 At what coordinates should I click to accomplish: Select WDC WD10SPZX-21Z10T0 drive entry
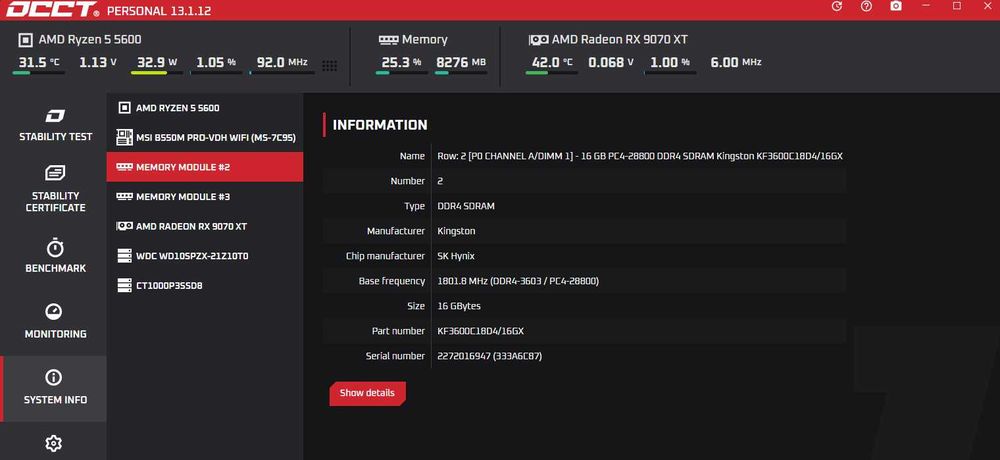[205, 256]
